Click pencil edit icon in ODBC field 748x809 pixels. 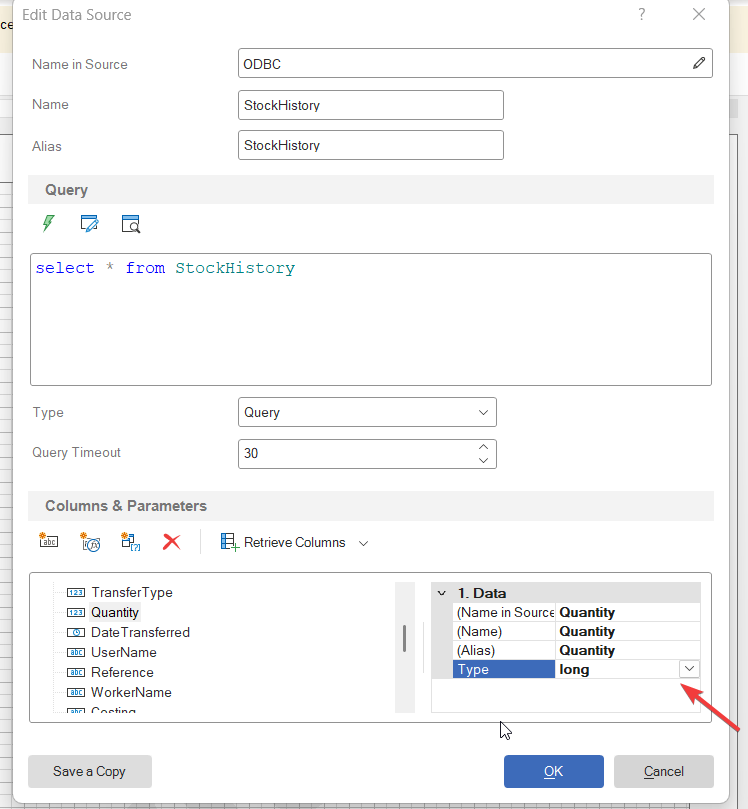coord(698,63)
